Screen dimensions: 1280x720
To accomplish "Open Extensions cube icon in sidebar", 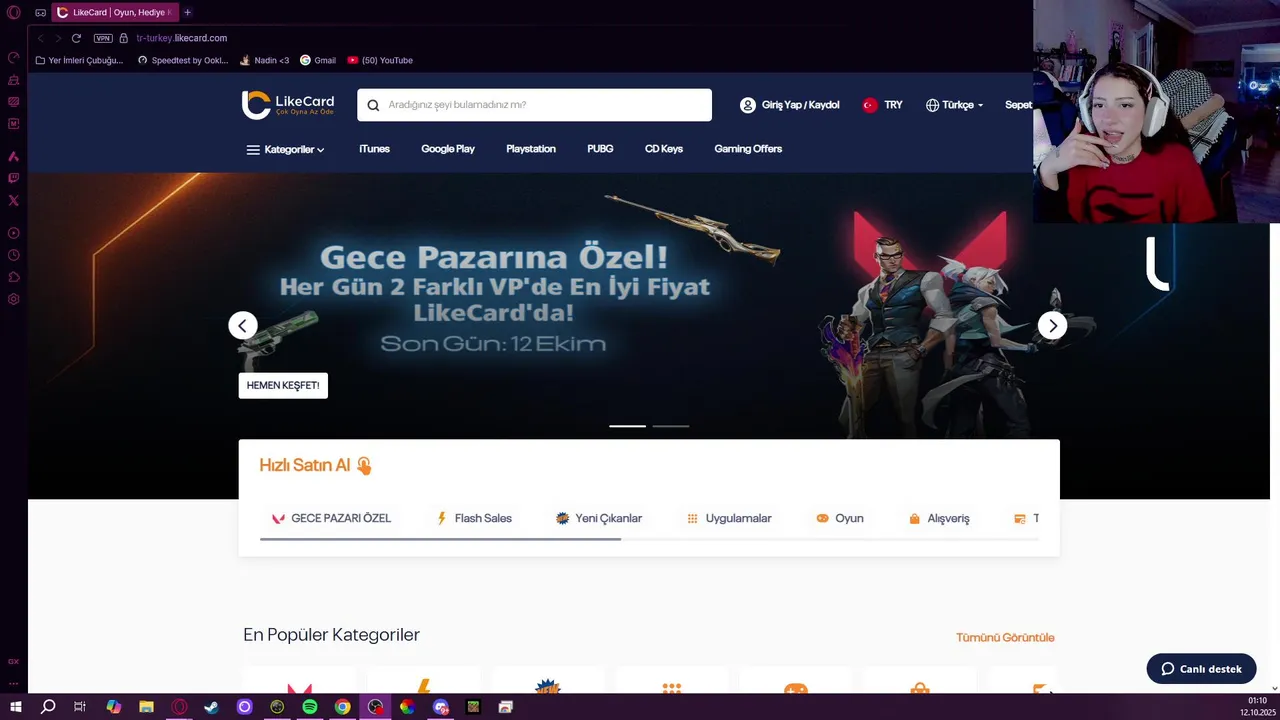I will coord(14,277).
